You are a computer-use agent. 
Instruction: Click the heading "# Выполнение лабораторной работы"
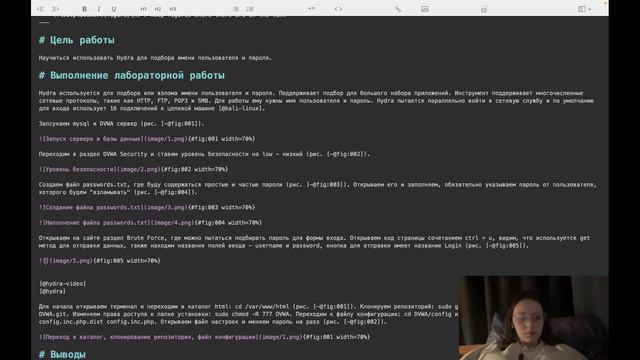click(131, 76)
